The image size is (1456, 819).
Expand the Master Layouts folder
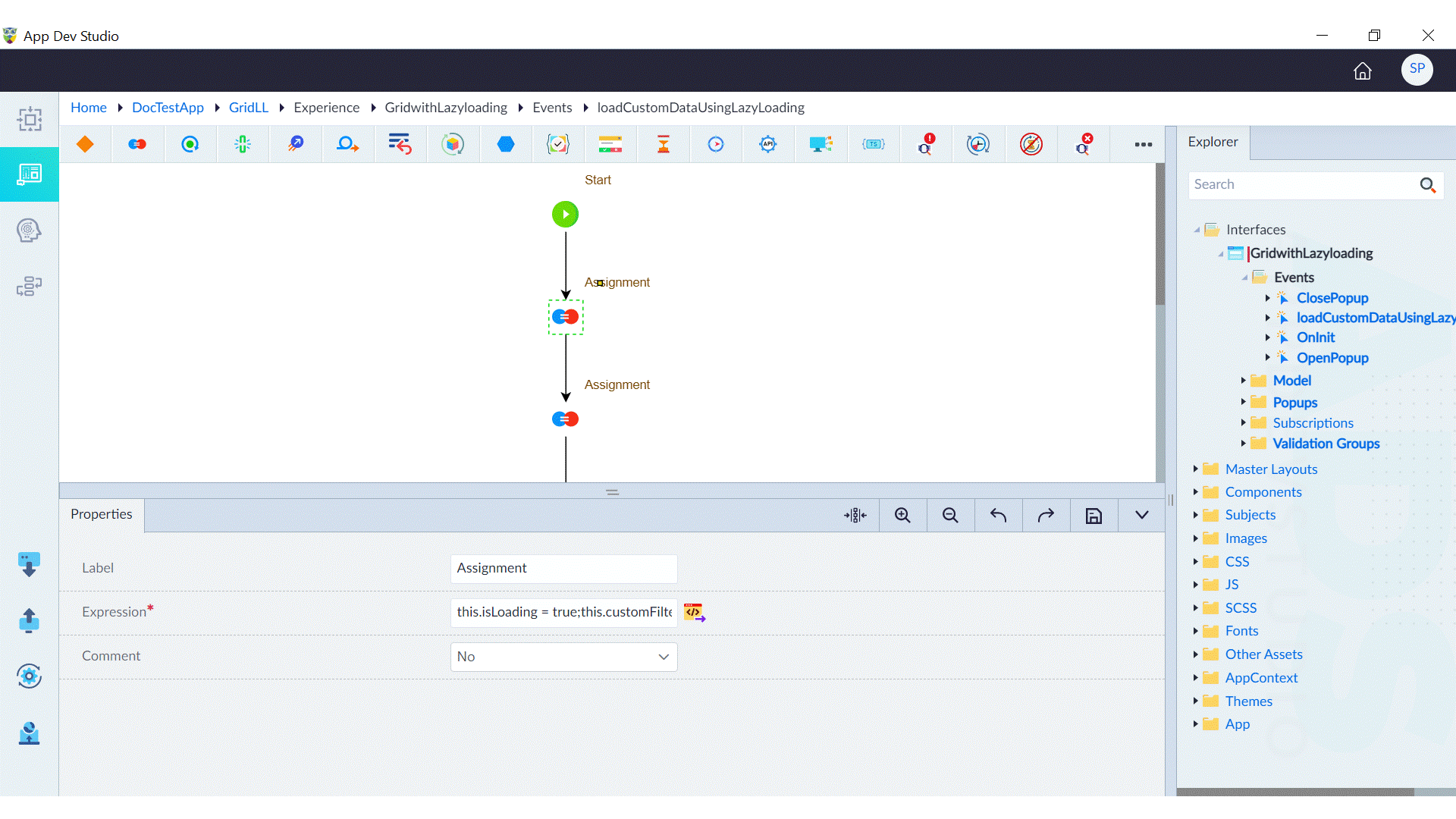[x=1196, y=469]
